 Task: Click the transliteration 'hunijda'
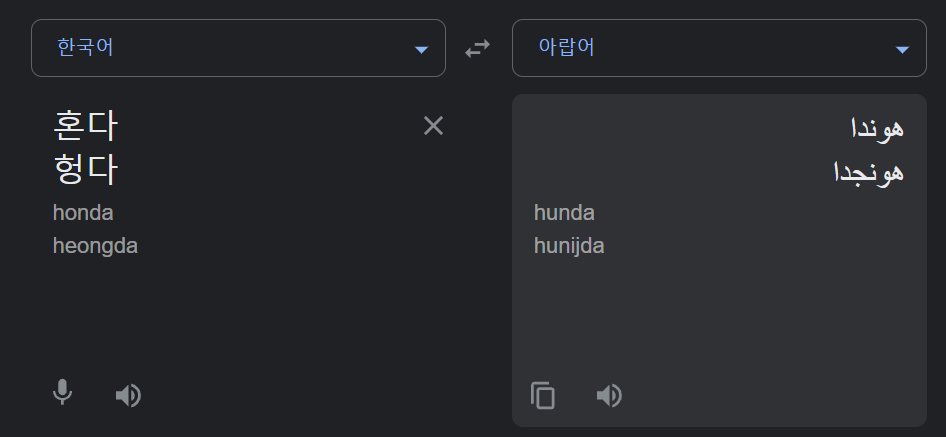pos(569,246)
